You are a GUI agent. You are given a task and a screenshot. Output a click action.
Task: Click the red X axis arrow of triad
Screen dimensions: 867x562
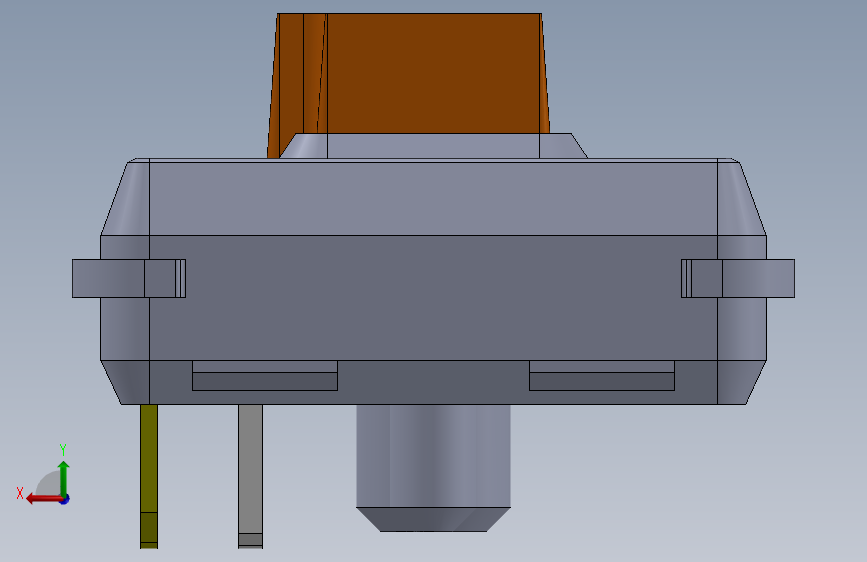(44, 499)
